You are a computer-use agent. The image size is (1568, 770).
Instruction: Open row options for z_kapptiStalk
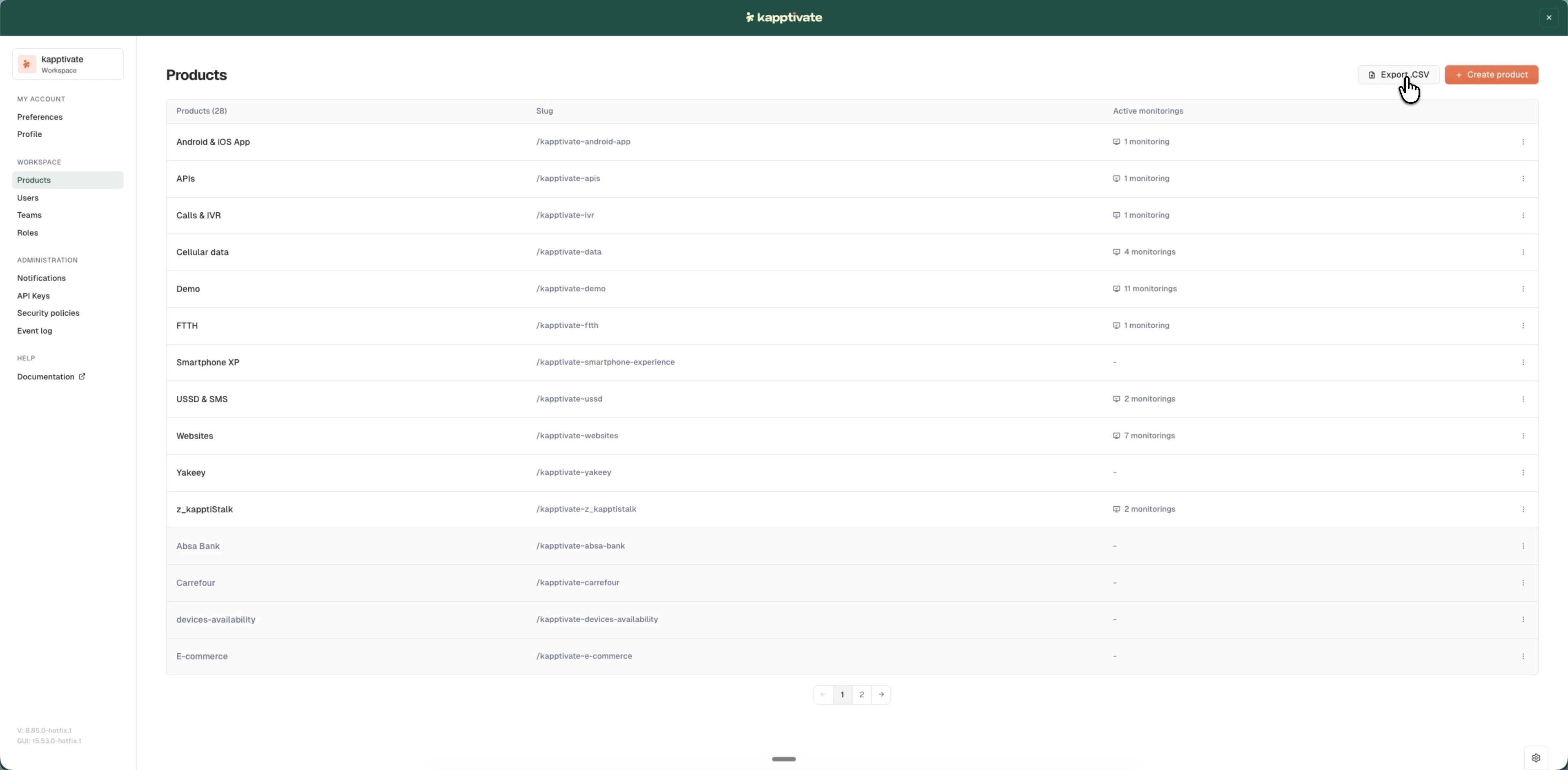tap(1523, 510)
